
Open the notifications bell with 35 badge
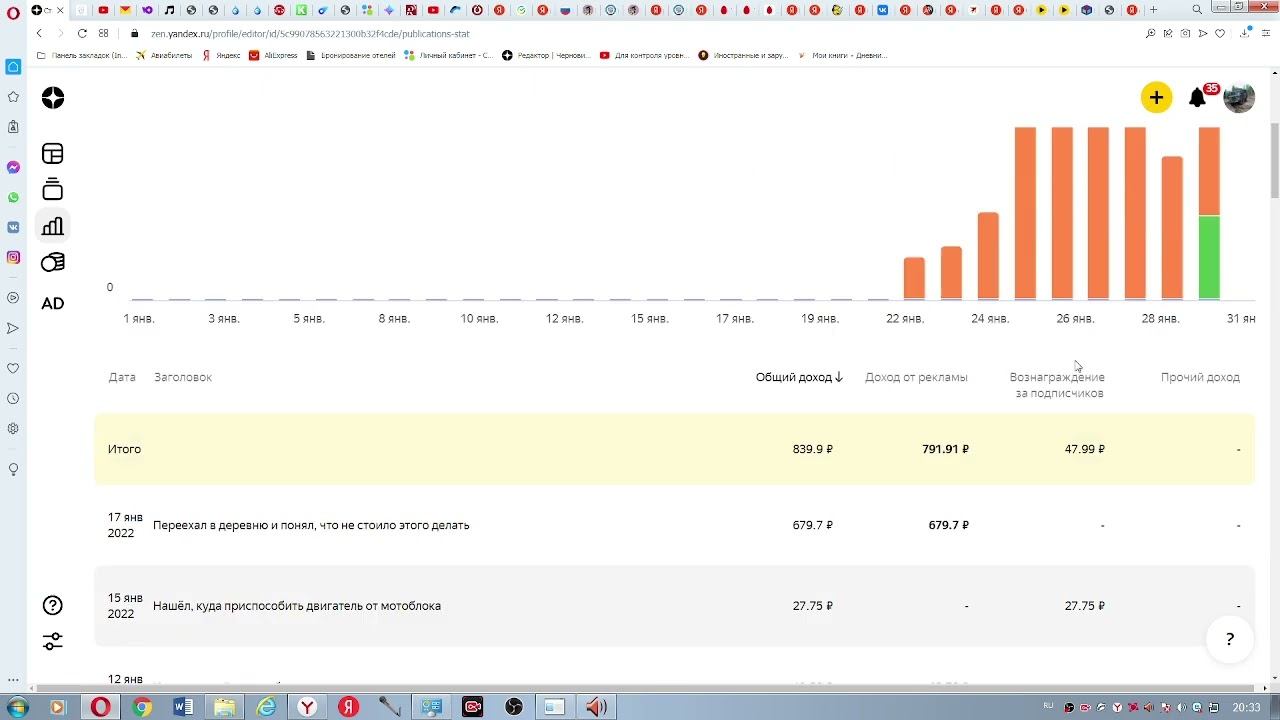coord(1198,97)
